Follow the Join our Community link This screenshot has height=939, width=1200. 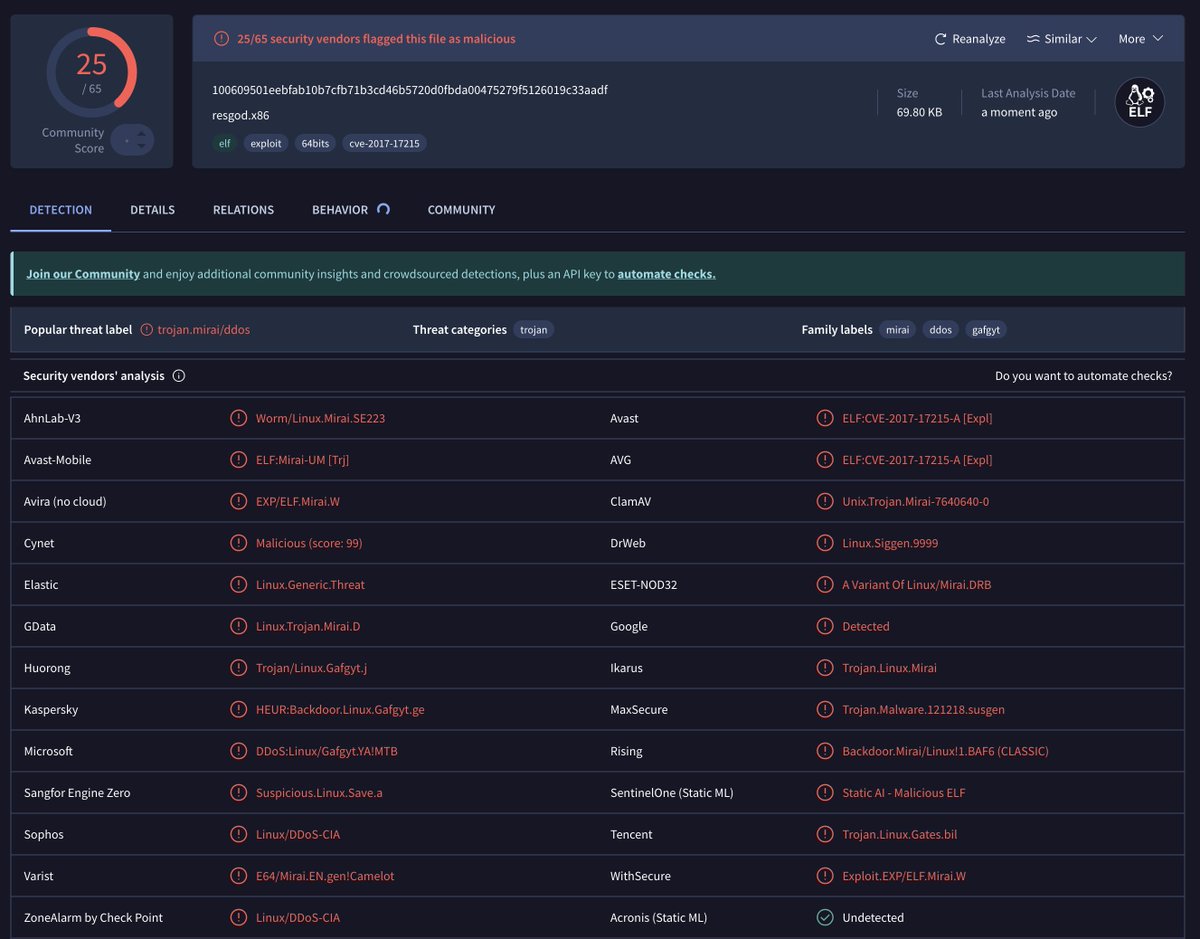click(x=83, y=274)
